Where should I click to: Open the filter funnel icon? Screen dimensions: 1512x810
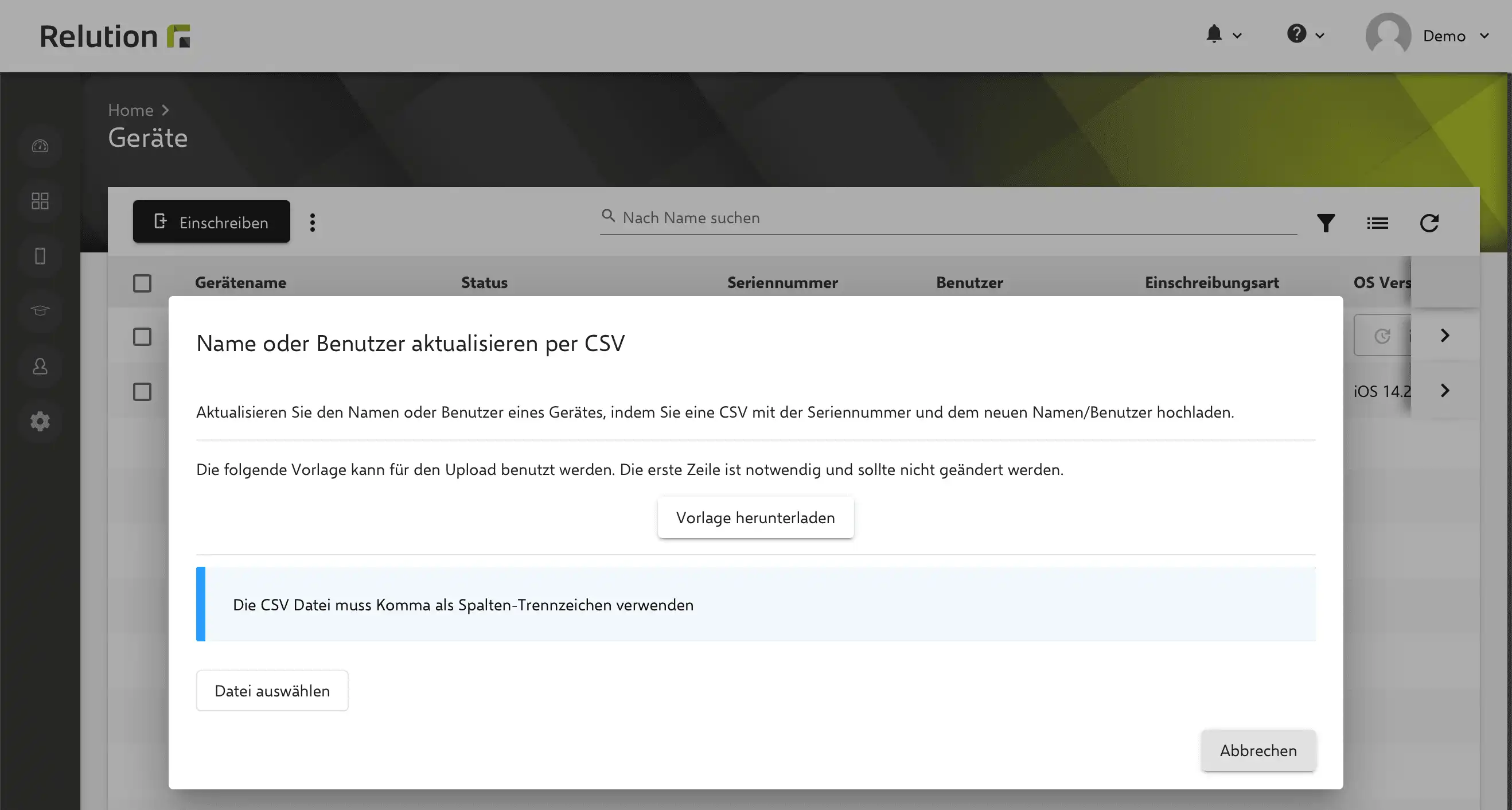pyautogui.click(x=1326, y=223)
